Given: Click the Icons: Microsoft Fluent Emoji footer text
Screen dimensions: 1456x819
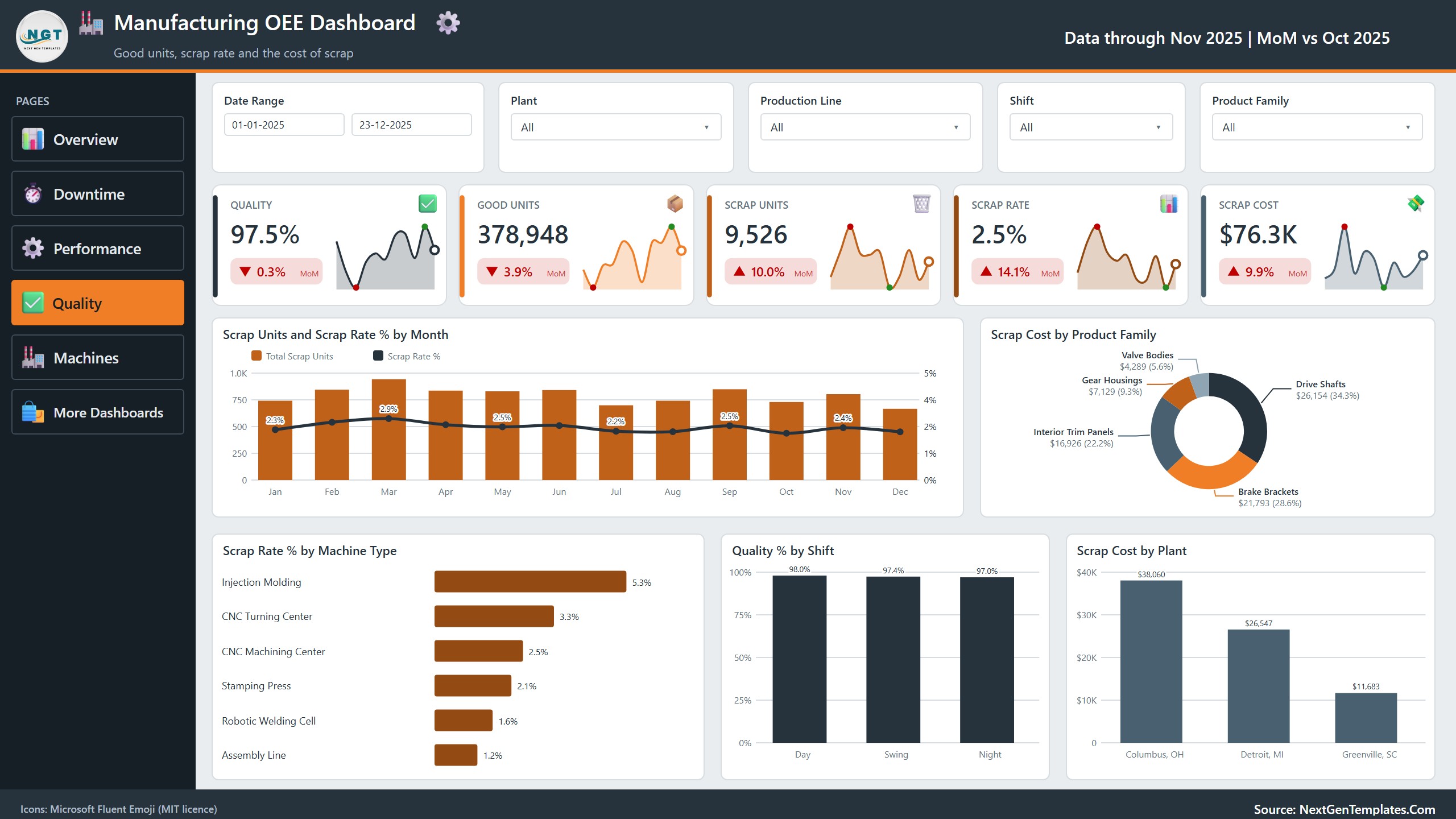Looking at the screenshot, I should (119, 809).
